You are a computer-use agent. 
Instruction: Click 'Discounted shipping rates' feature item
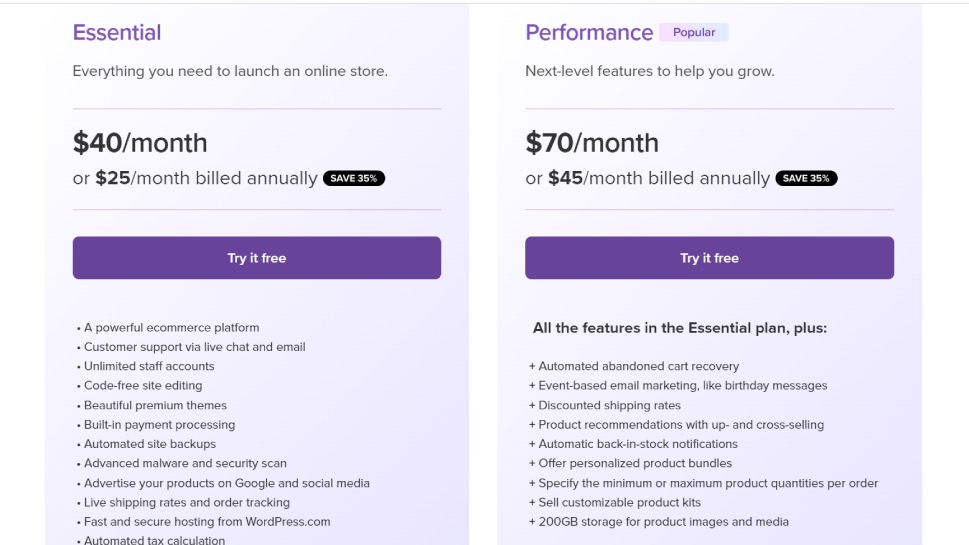pos(604,405)
